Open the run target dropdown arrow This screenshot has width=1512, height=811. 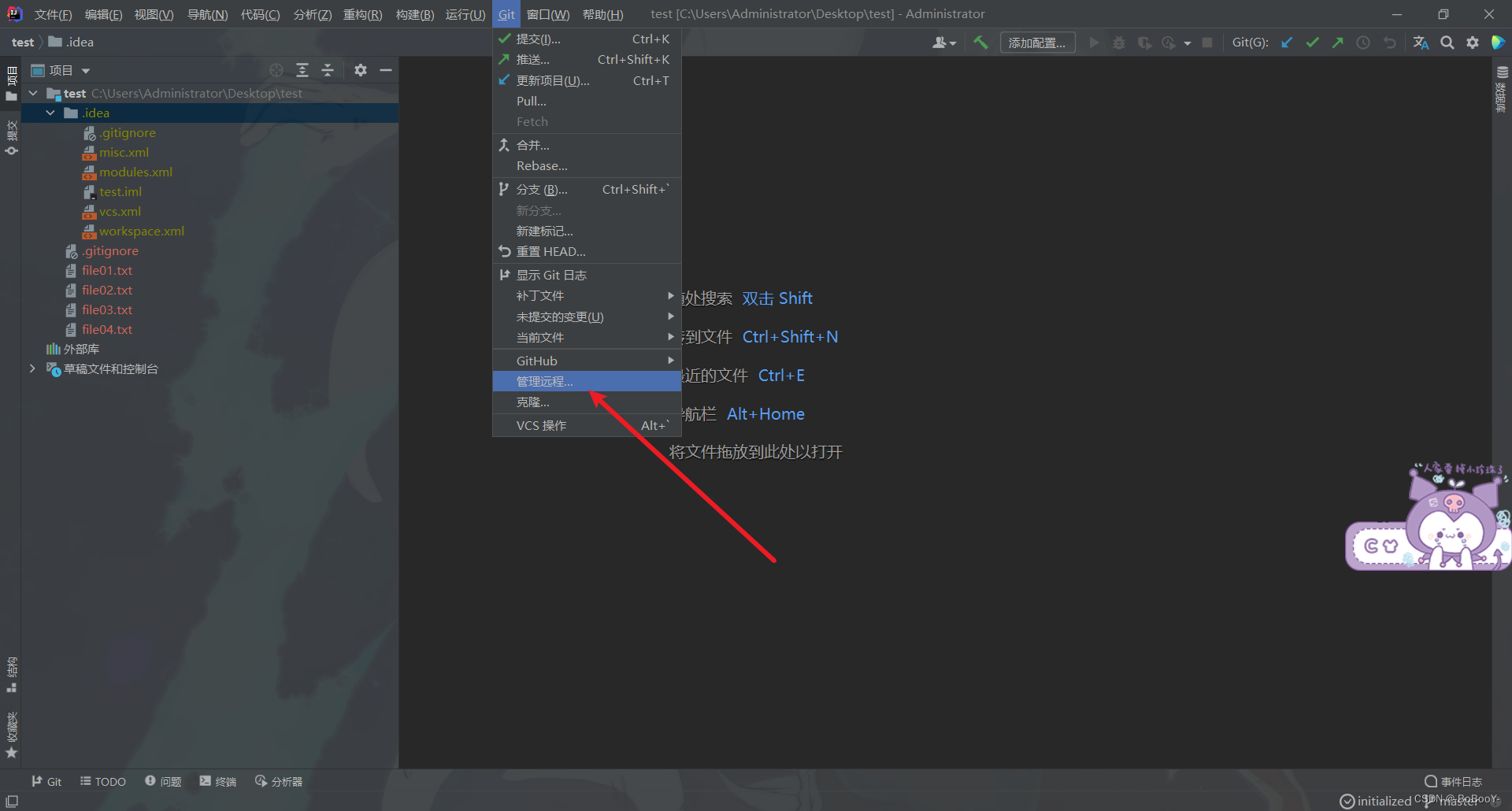(1188, 43)
